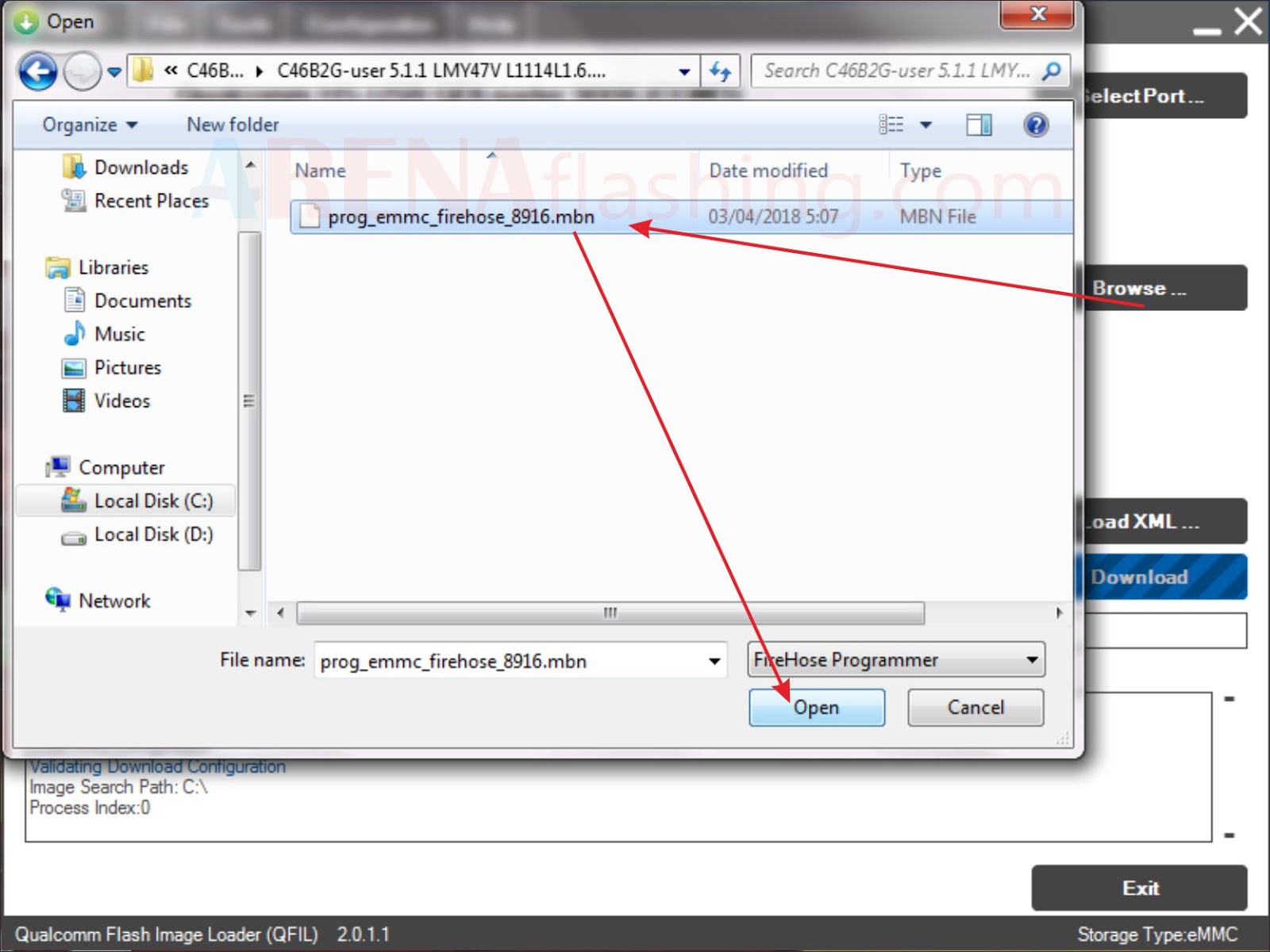
Task: Expand the File name dropdown arrow
Action: [714, 661]
